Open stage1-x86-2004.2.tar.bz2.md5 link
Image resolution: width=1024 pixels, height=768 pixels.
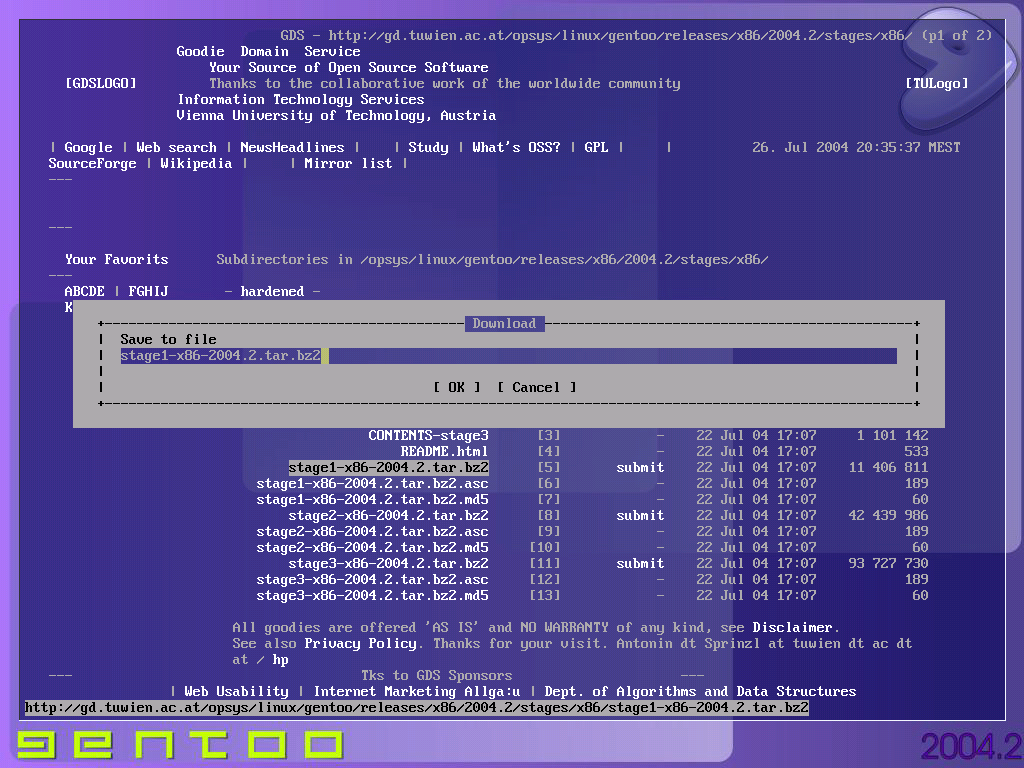[x=372, y=500]
